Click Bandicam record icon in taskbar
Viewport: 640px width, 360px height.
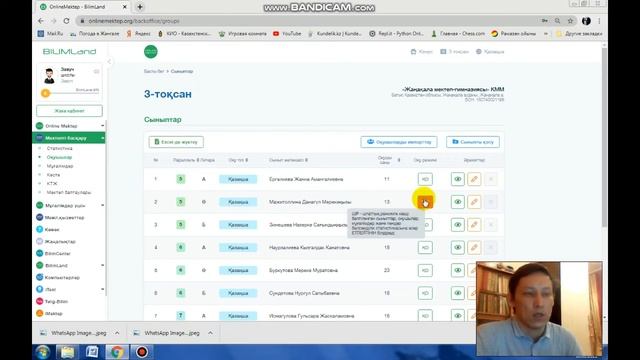pos(142,352)
